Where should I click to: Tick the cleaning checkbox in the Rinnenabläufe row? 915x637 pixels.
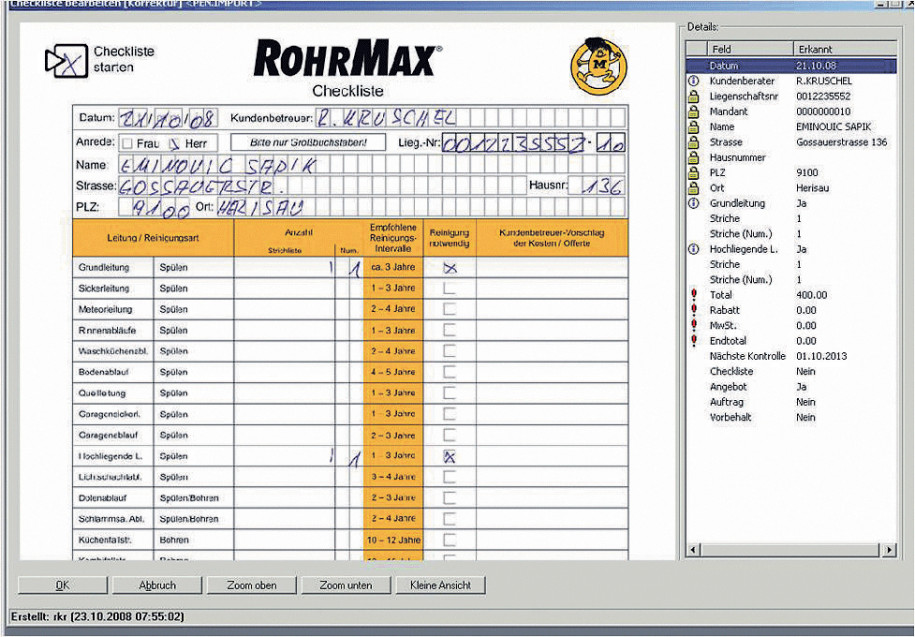coord(449,330)
